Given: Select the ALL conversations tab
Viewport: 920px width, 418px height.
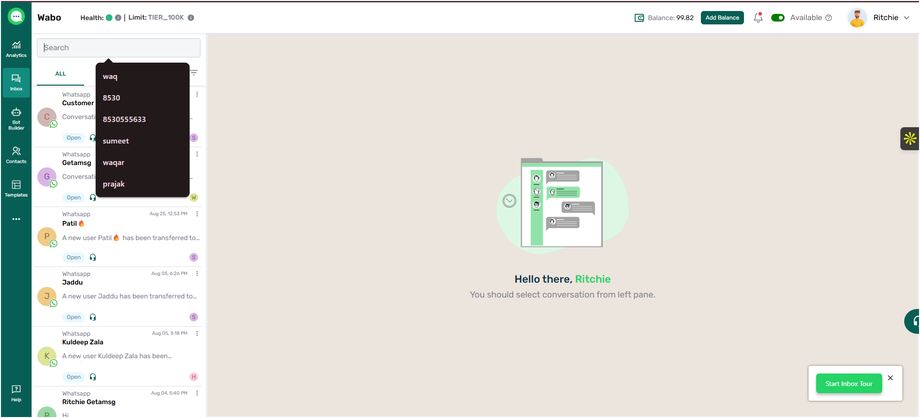Looking at the screenshot, I should tap(60, 74).
